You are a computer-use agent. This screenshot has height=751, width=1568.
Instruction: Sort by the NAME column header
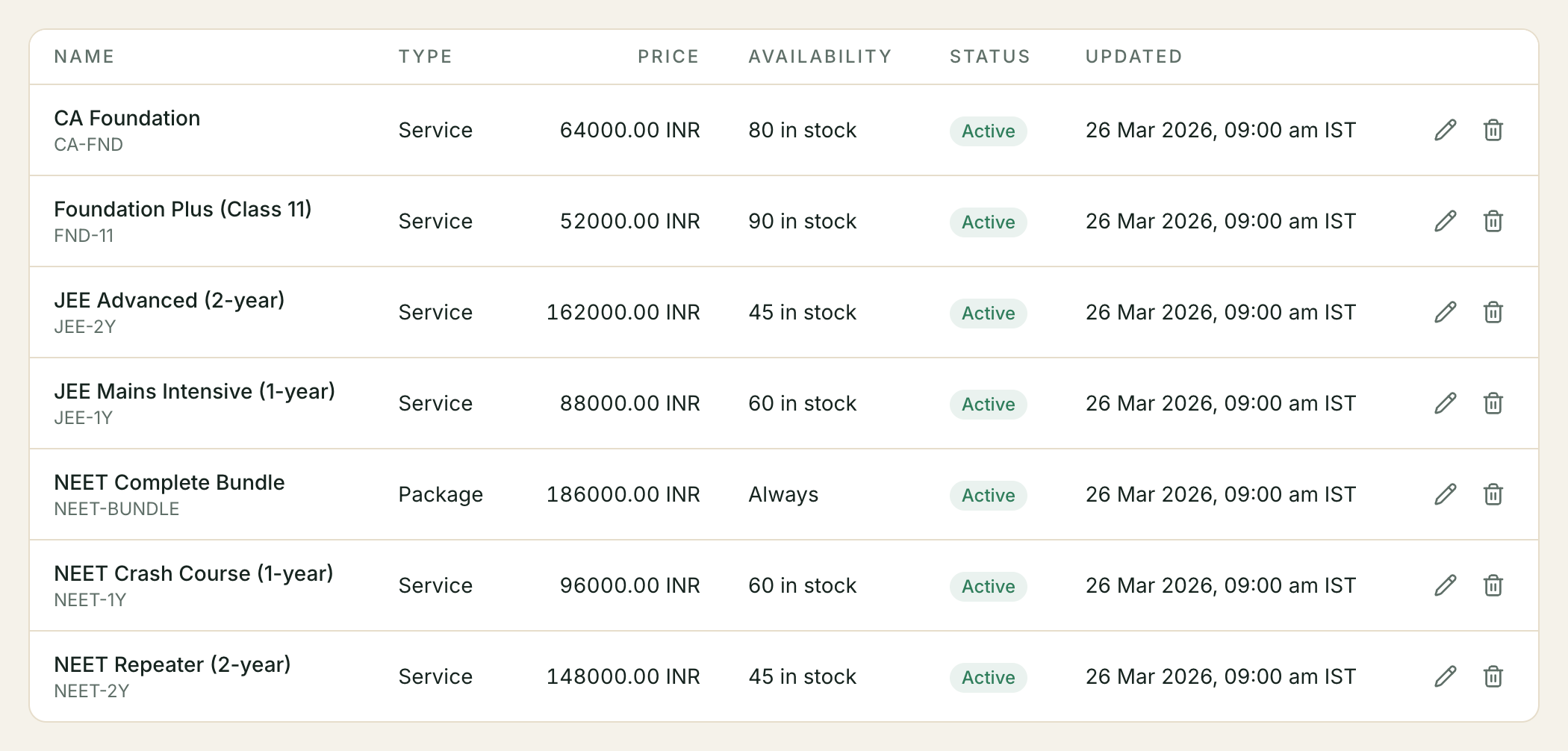[84, 57]
